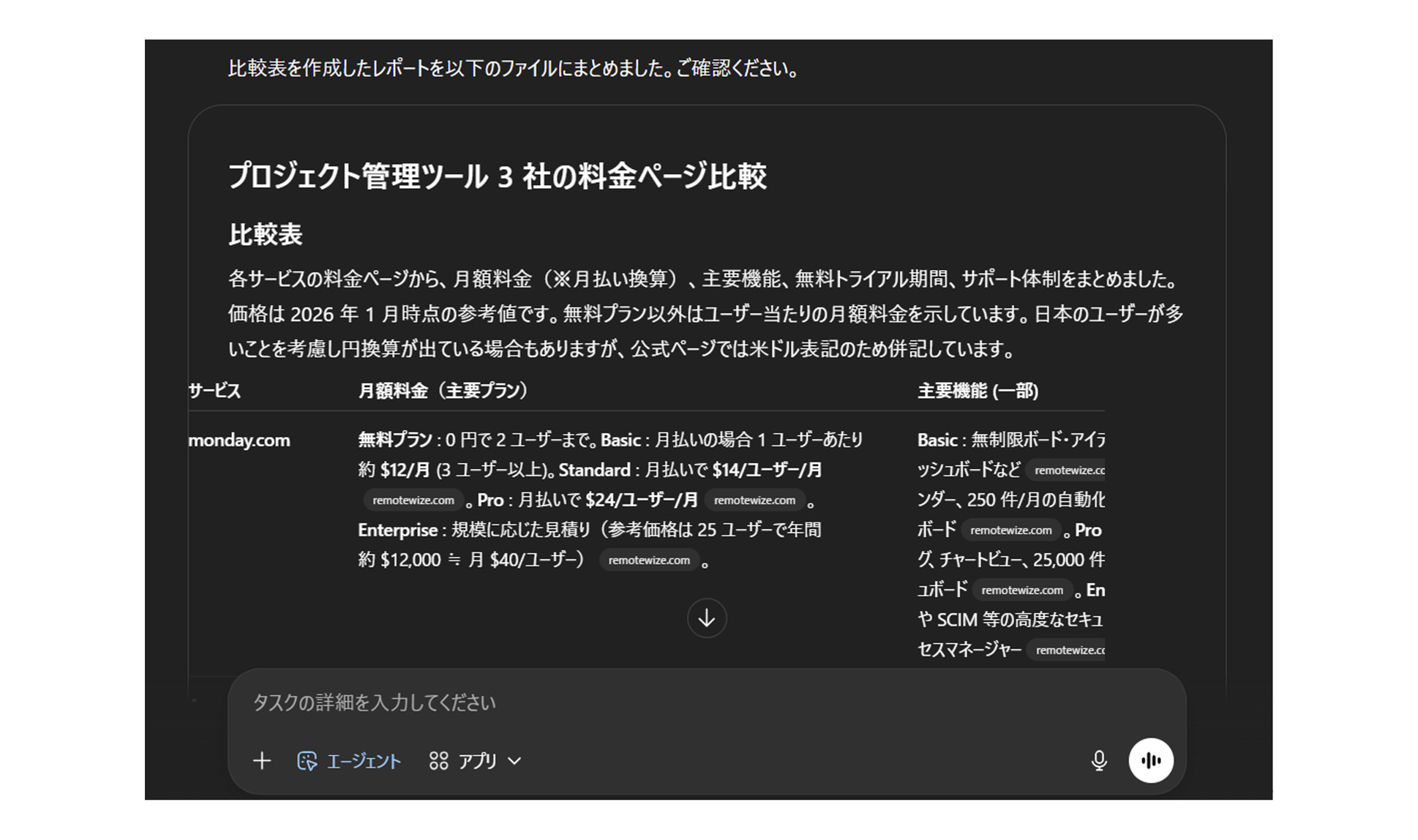
Task: Start voice mode via the waveform circle icon
Action: 1151,761
